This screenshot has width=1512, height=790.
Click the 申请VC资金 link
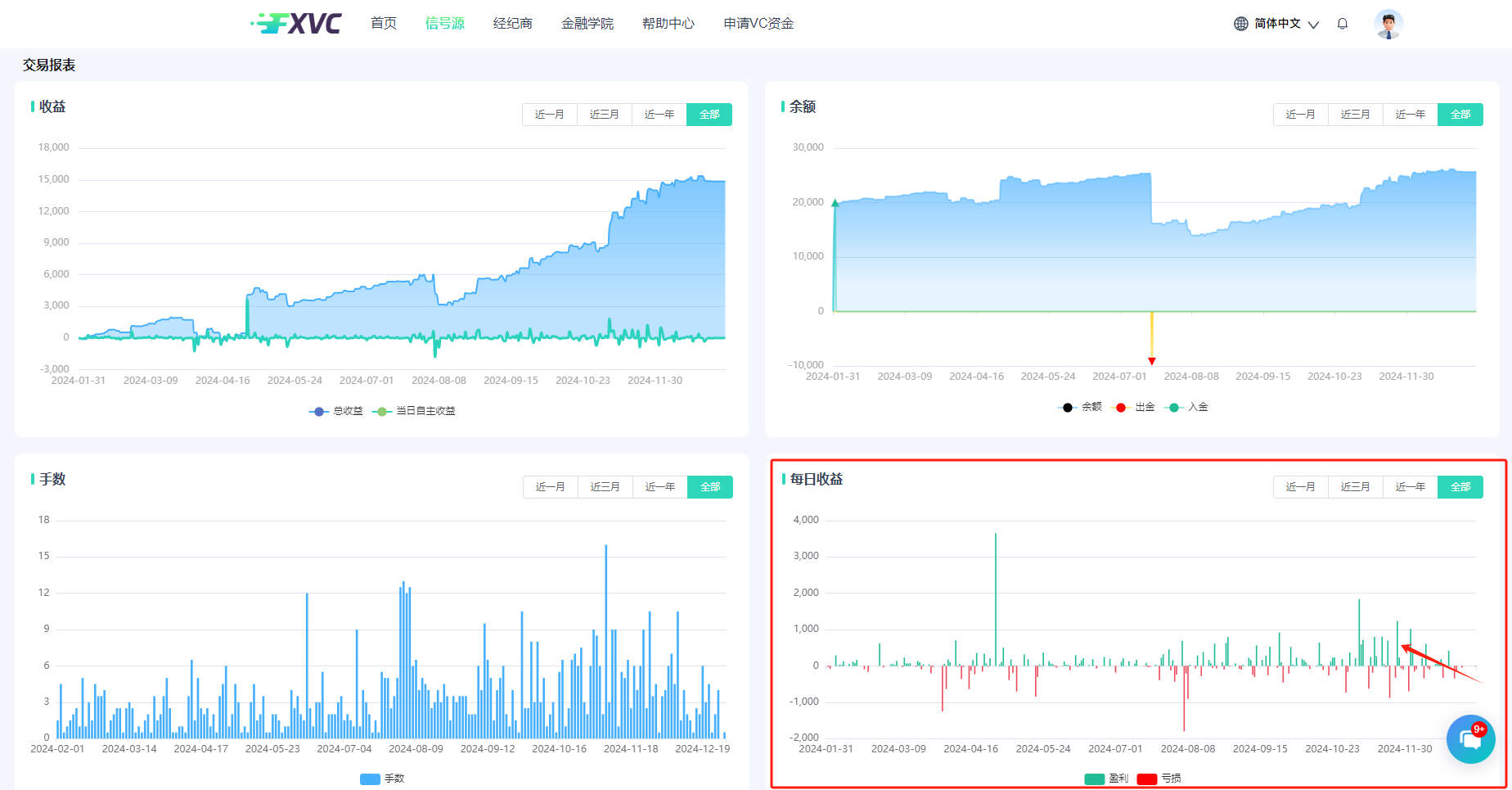pos(758,24)
